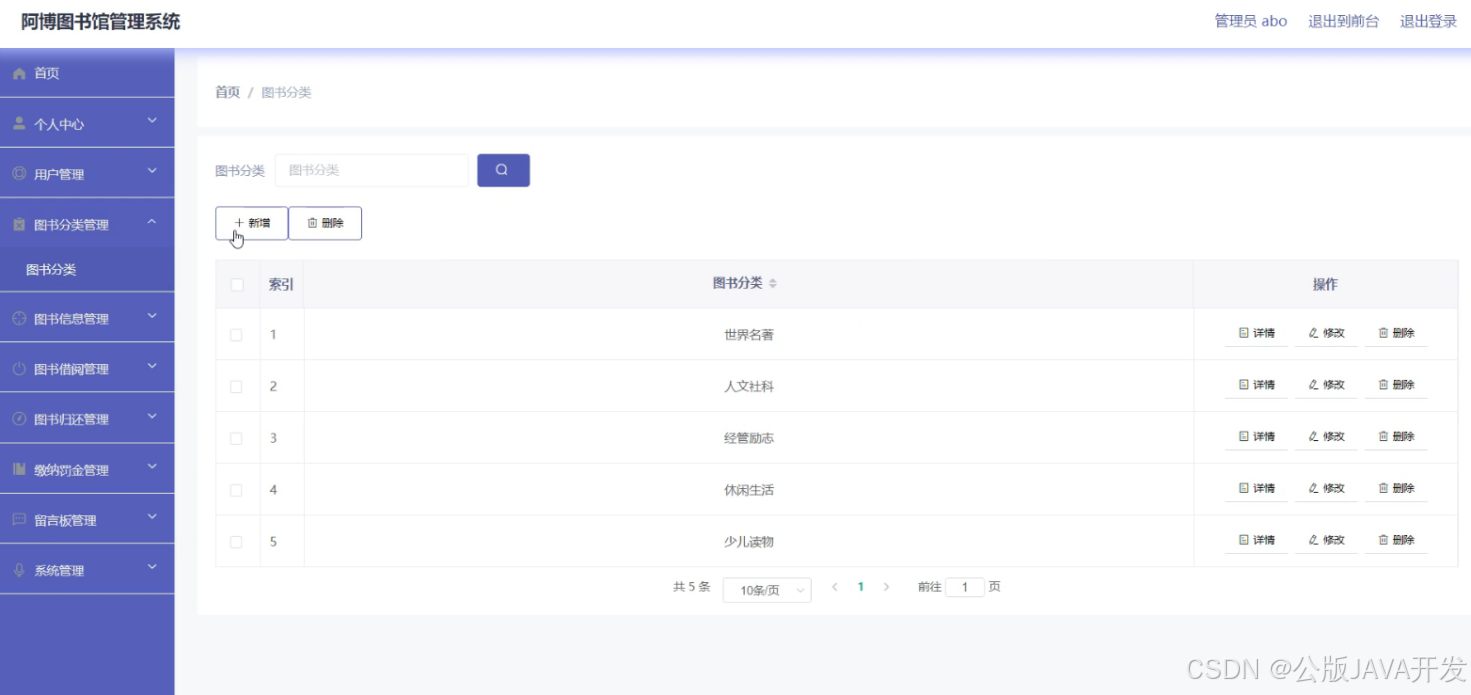Open 详情 for 世界名著 row
The image size is (1471, 695).
coord(1256,333)
